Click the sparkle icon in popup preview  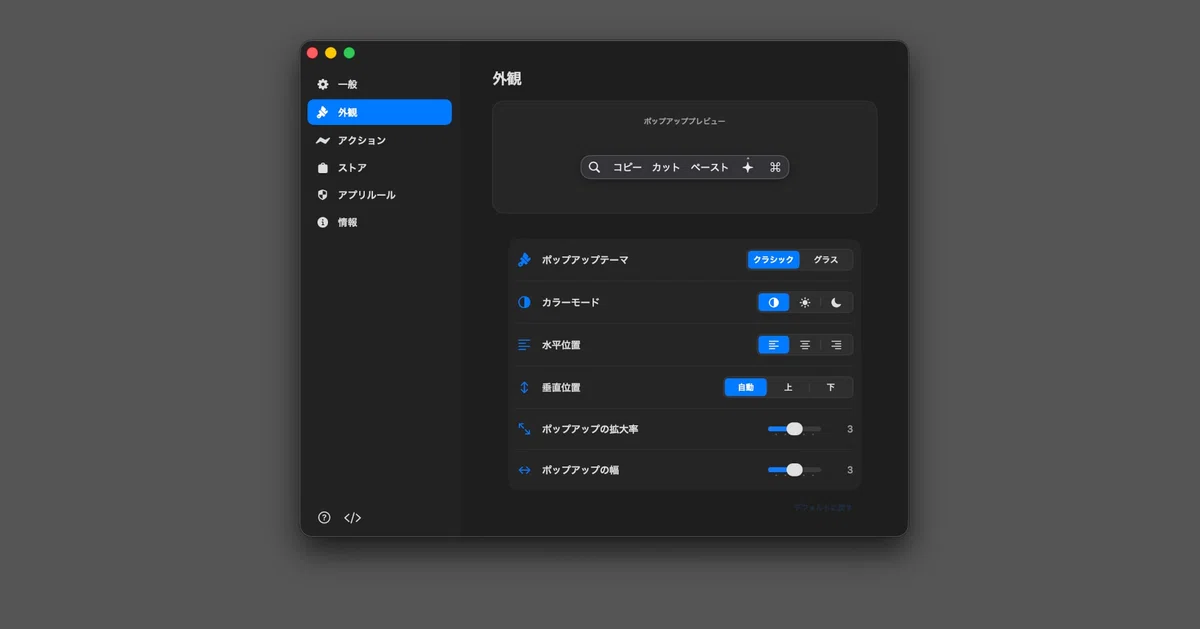point(747,167)
